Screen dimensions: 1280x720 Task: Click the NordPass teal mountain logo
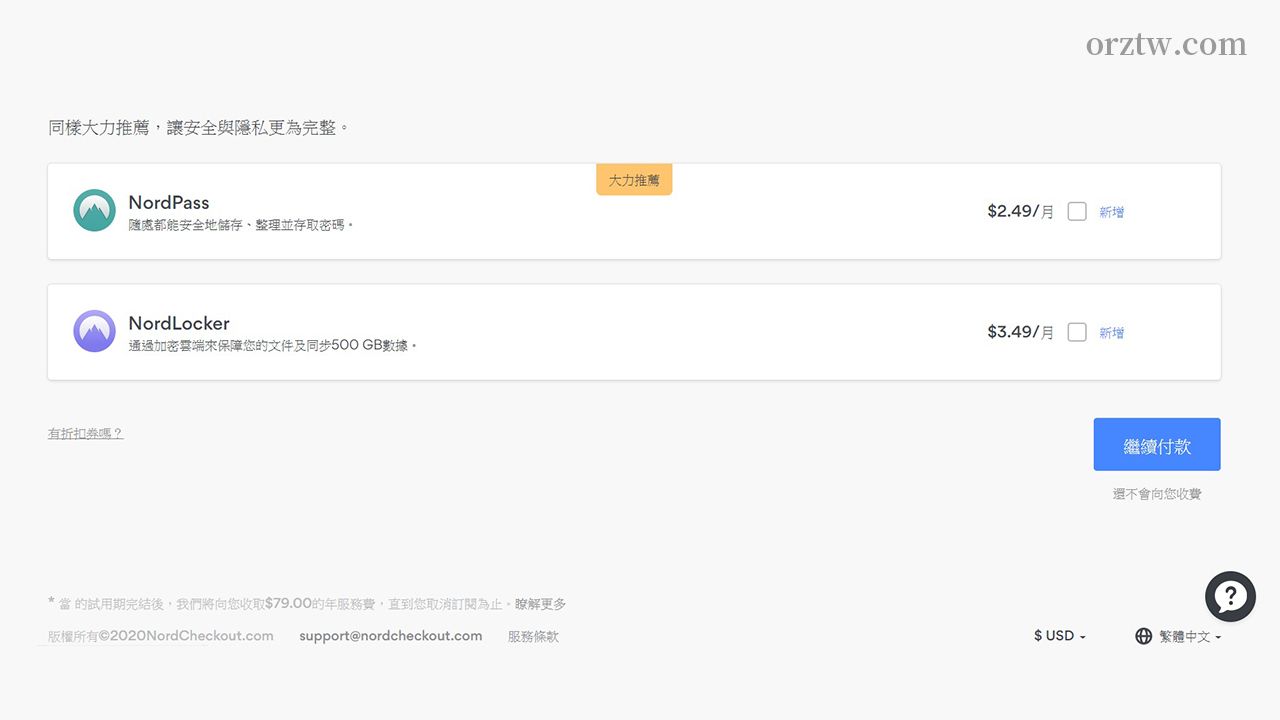click(x=95, y=211)
